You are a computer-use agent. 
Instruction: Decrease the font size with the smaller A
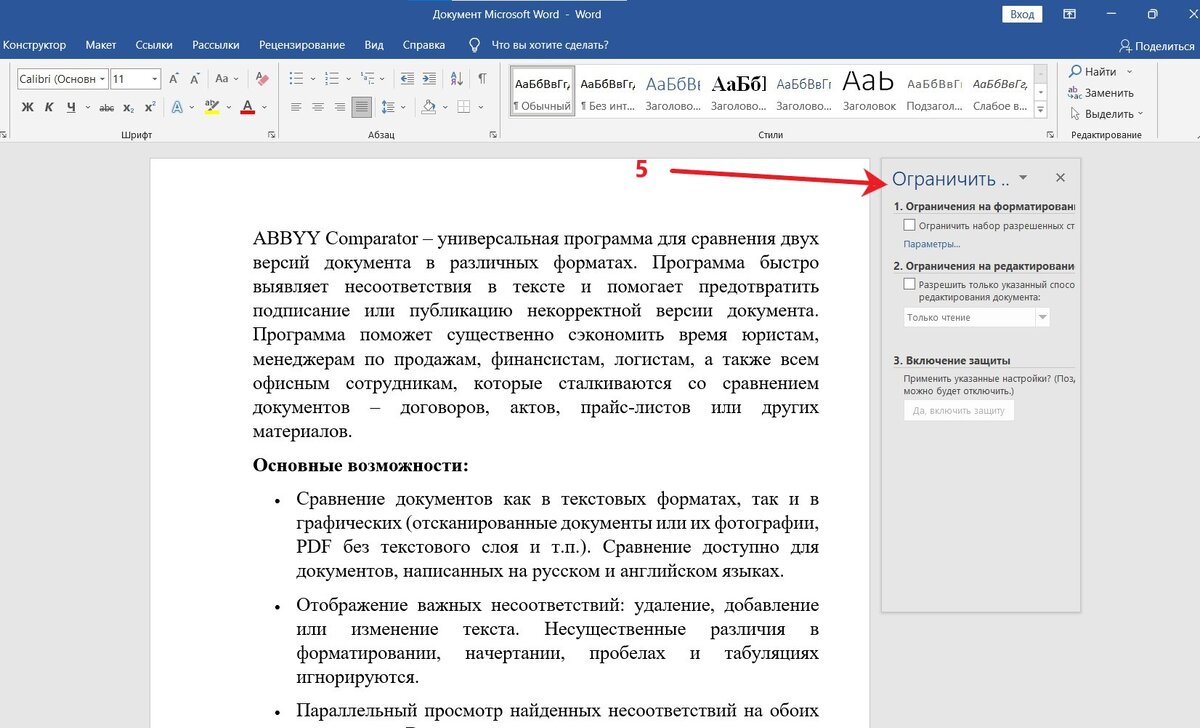[195, 78]
